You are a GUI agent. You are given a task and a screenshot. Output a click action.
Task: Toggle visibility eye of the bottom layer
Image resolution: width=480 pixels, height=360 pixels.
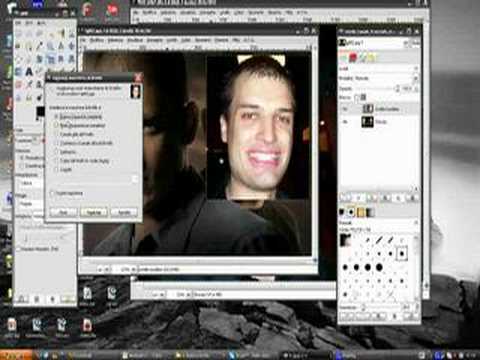345,122
